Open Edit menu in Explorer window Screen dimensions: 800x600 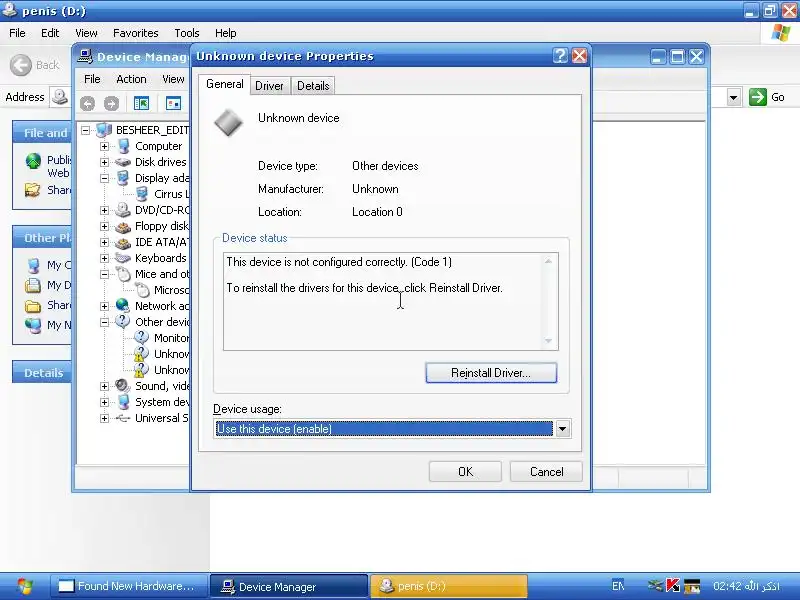pos(50,33)
